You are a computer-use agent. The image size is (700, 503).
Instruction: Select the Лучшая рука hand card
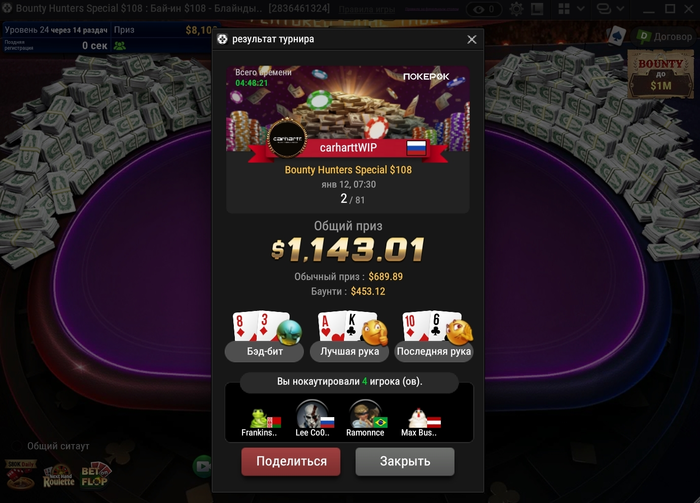pos(350,337)
